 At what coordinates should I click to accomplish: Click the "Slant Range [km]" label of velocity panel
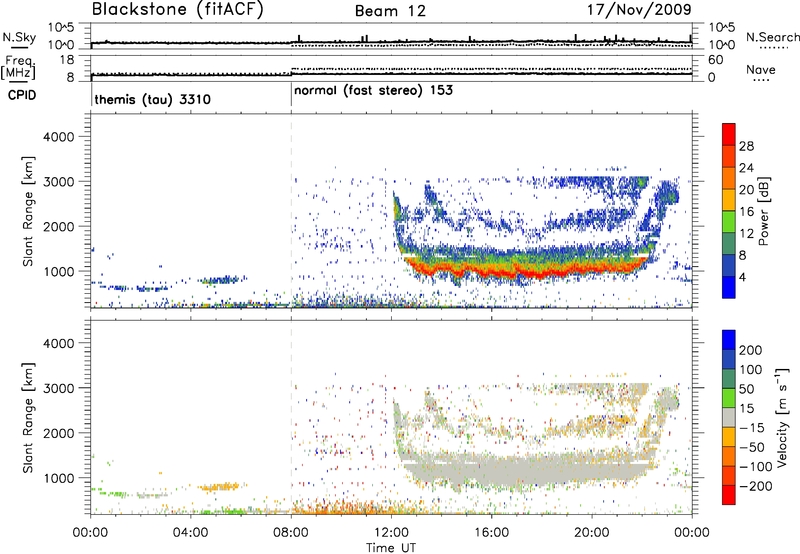coord(28,418)
